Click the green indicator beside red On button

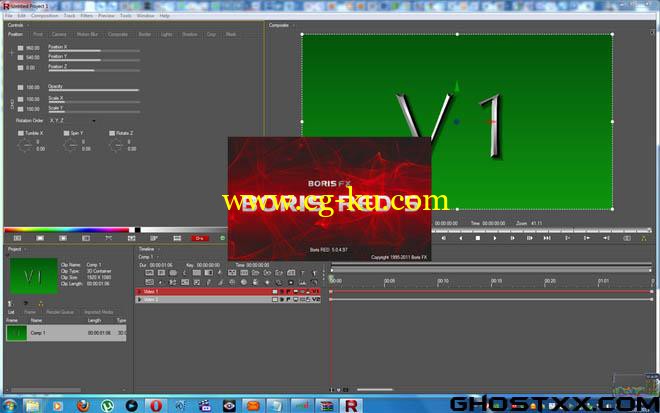coord(223,238)
